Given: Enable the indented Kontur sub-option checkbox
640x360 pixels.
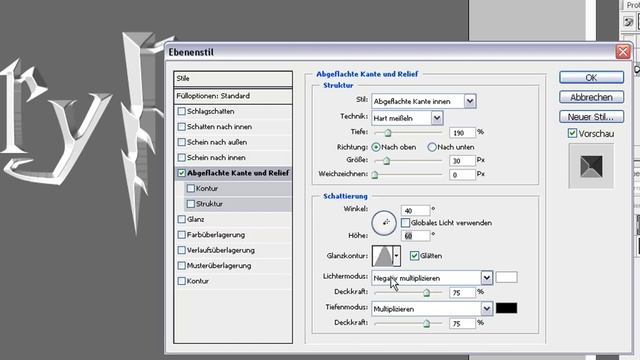Looking at the screenshot, I should (x=191, y=189).
